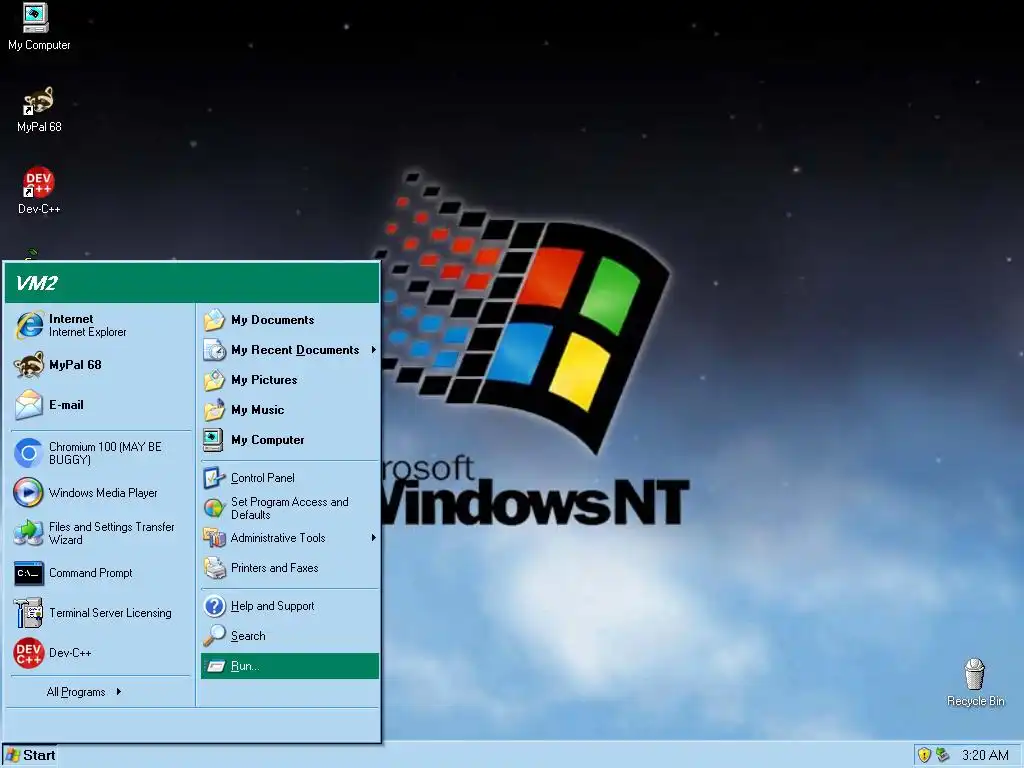Expand the All Programs arrow

(x=118, y=692)
